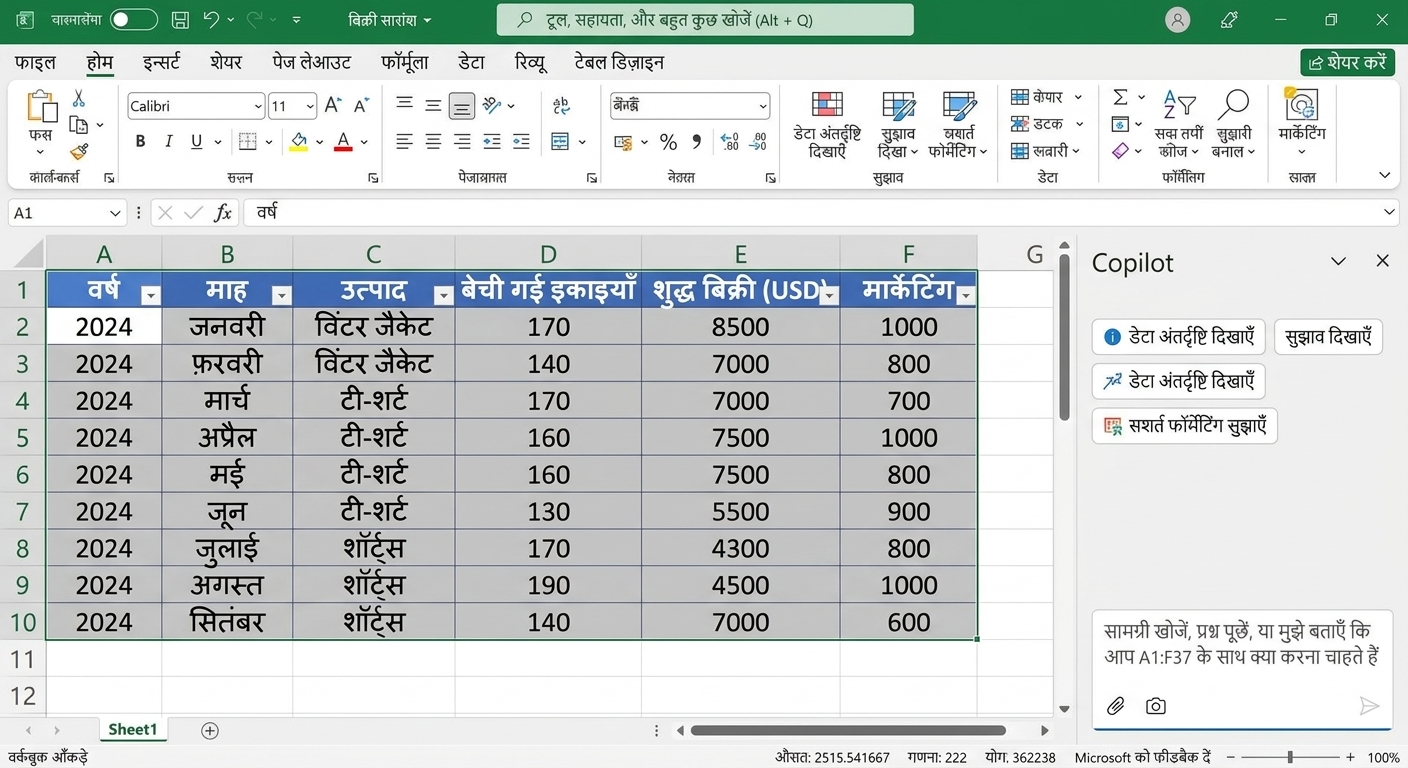Decrease font size with smaller A icon
Image resolution: width=1408 pixels, height=768 pixels.
362,105
